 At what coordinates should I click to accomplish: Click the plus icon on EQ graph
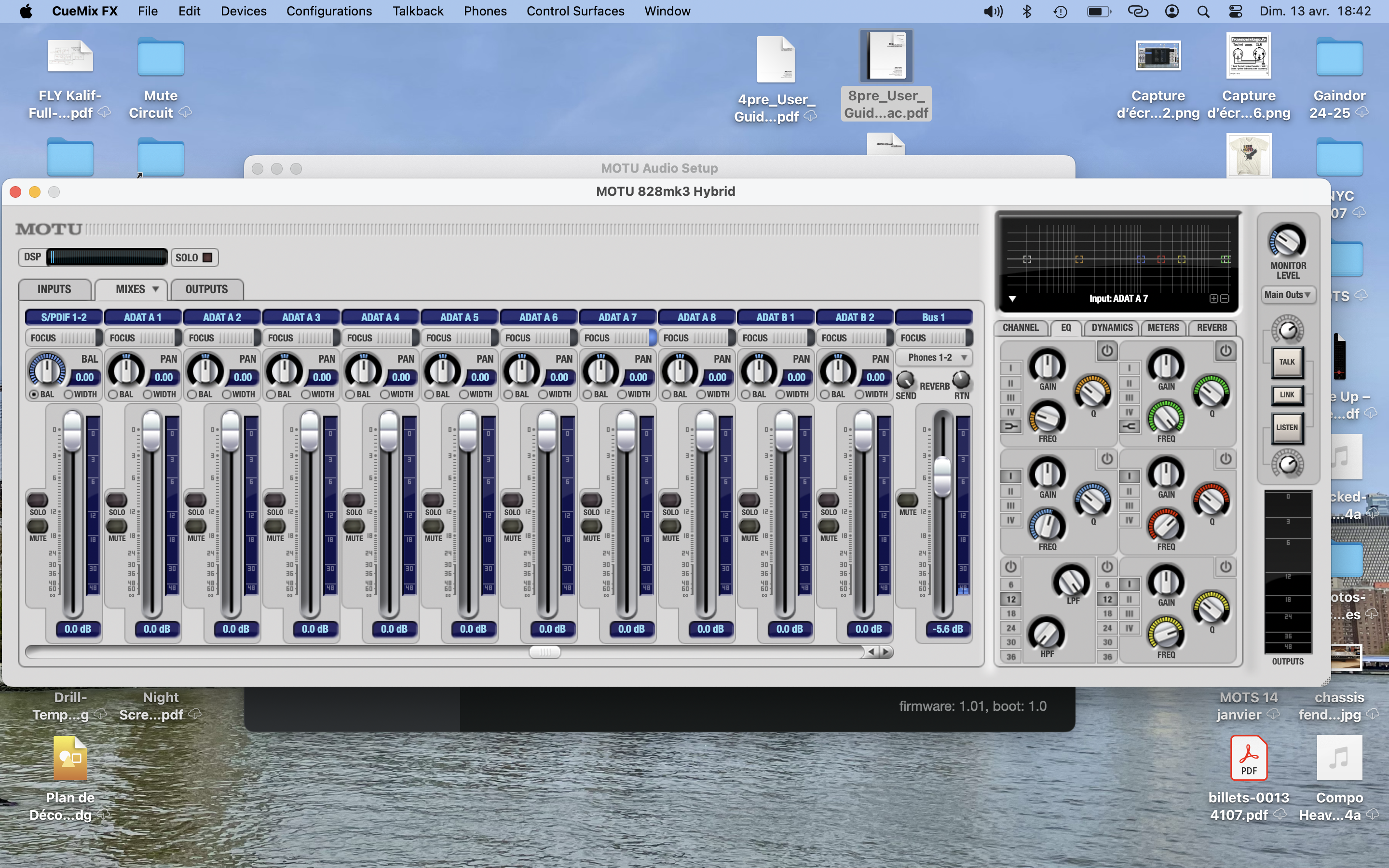(1213, 298)
